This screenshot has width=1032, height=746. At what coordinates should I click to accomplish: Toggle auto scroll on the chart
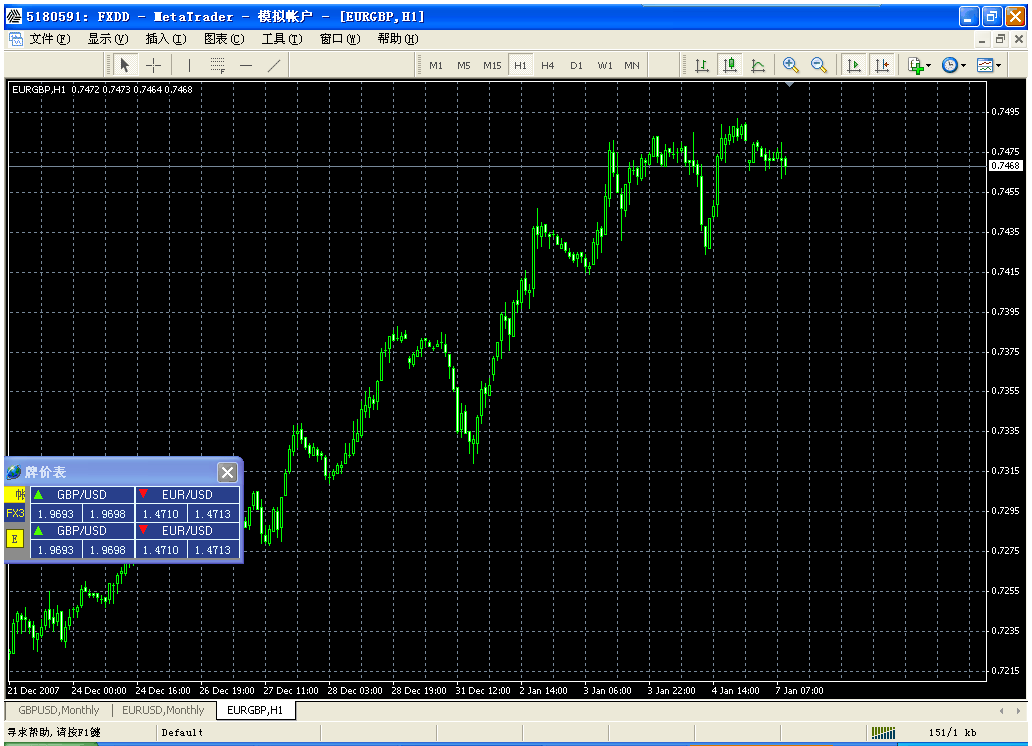point(851,64)
